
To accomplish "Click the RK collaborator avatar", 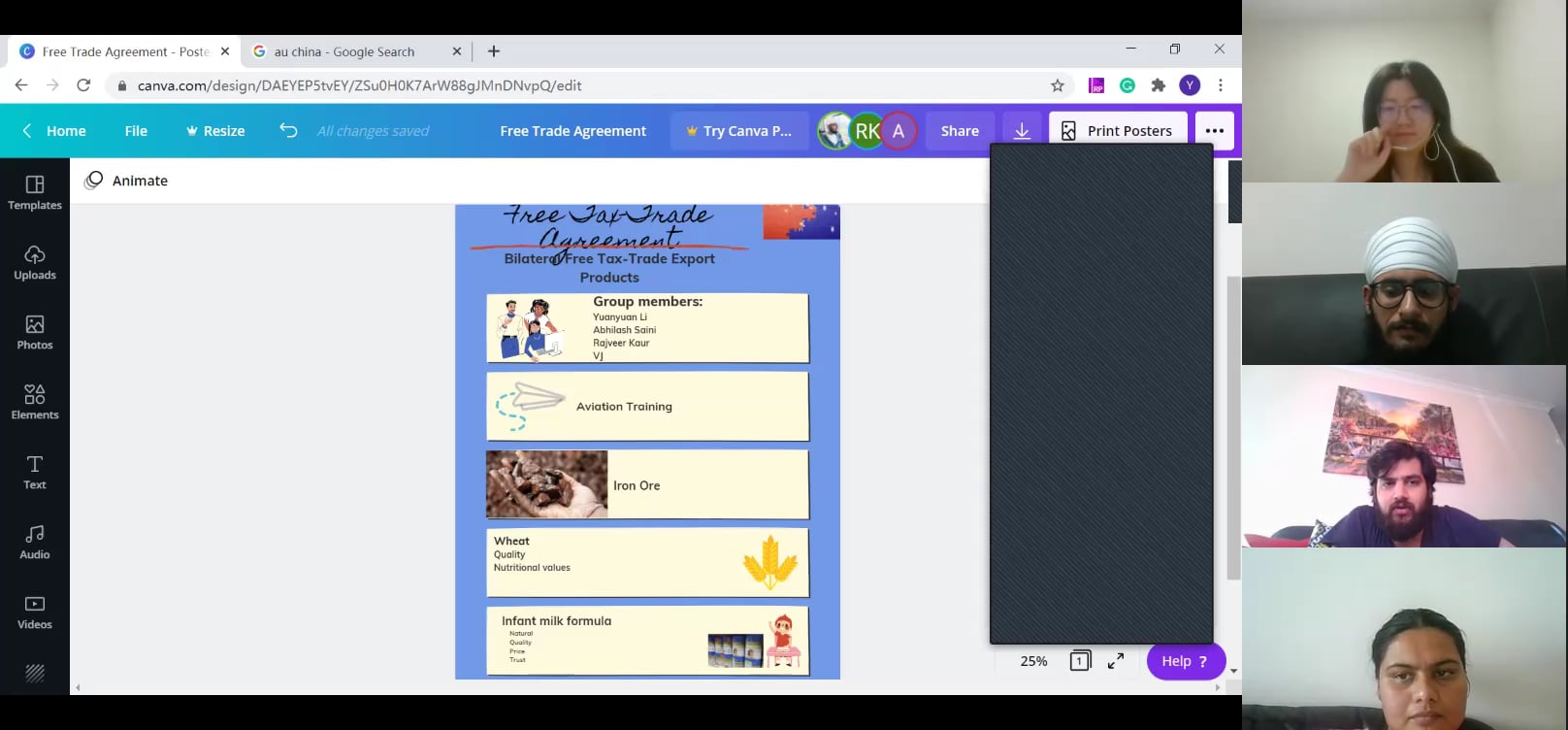I will (866, 131).
